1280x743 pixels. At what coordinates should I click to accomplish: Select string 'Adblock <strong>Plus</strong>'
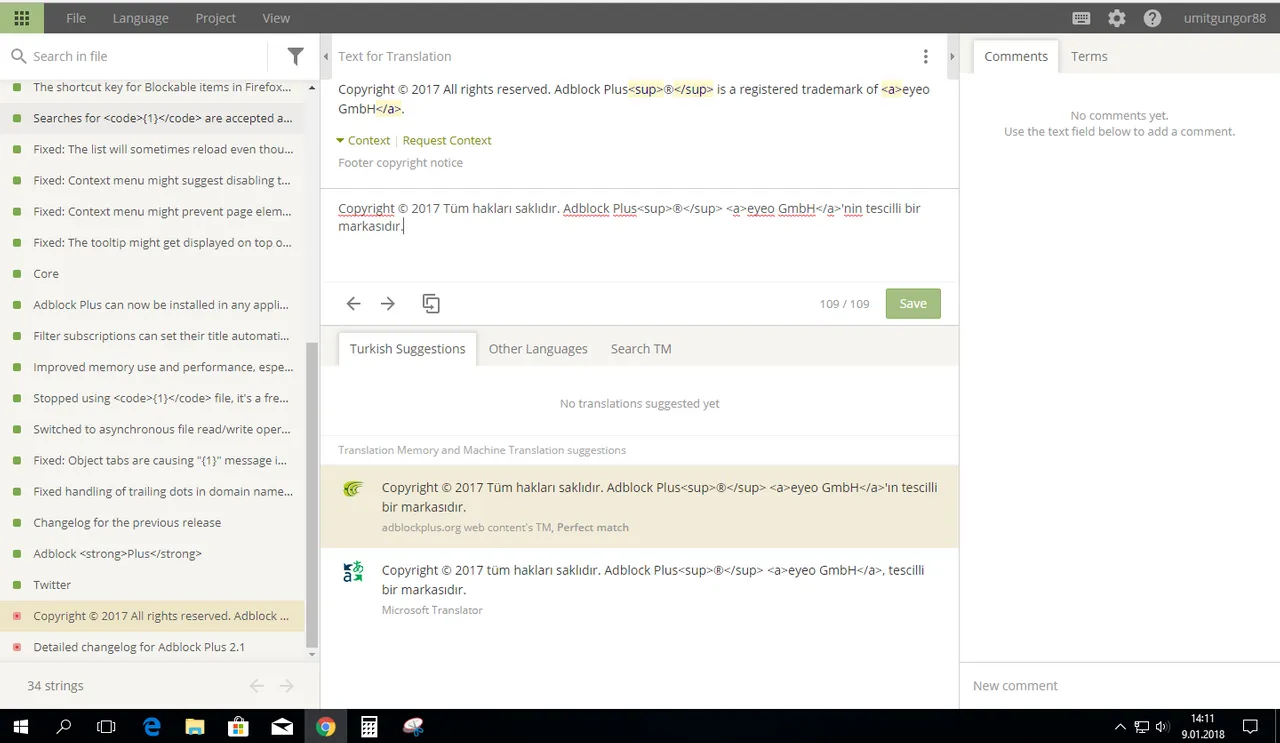coord(152,553)
